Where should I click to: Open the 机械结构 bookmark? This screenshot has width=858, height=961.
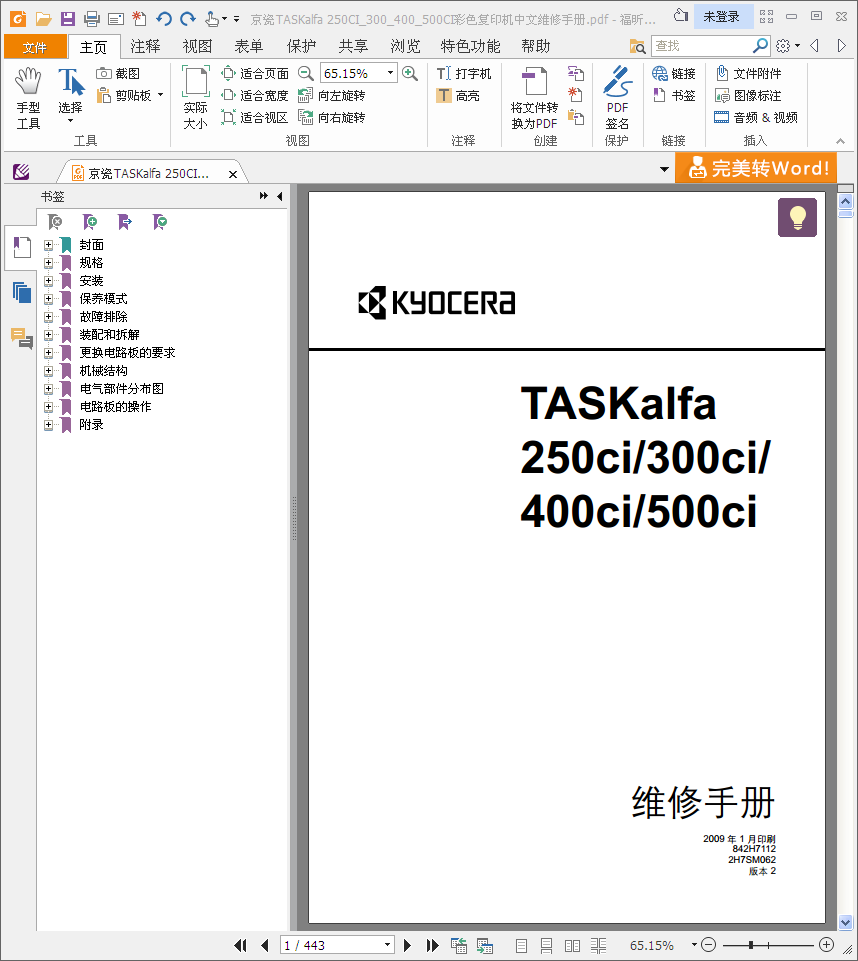coord(104,371)
